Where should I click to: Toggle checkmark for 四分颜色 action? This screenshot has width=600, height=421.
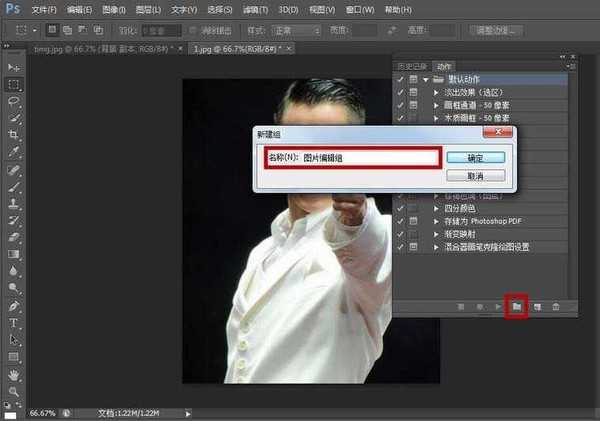[x=400, y=207]
